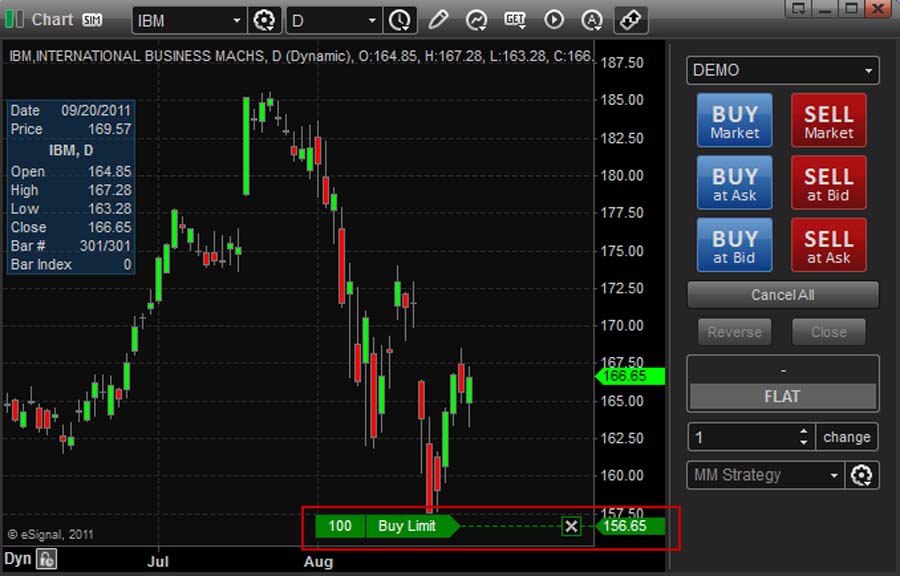Cancel the Buy Limit order with X
The width and height of the screenshot is (900, 576).
pos(571,526)
